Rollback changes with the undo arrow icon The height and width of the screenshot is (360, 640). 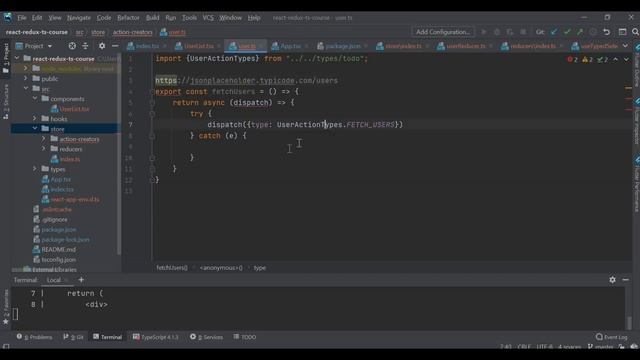point(607,32)
